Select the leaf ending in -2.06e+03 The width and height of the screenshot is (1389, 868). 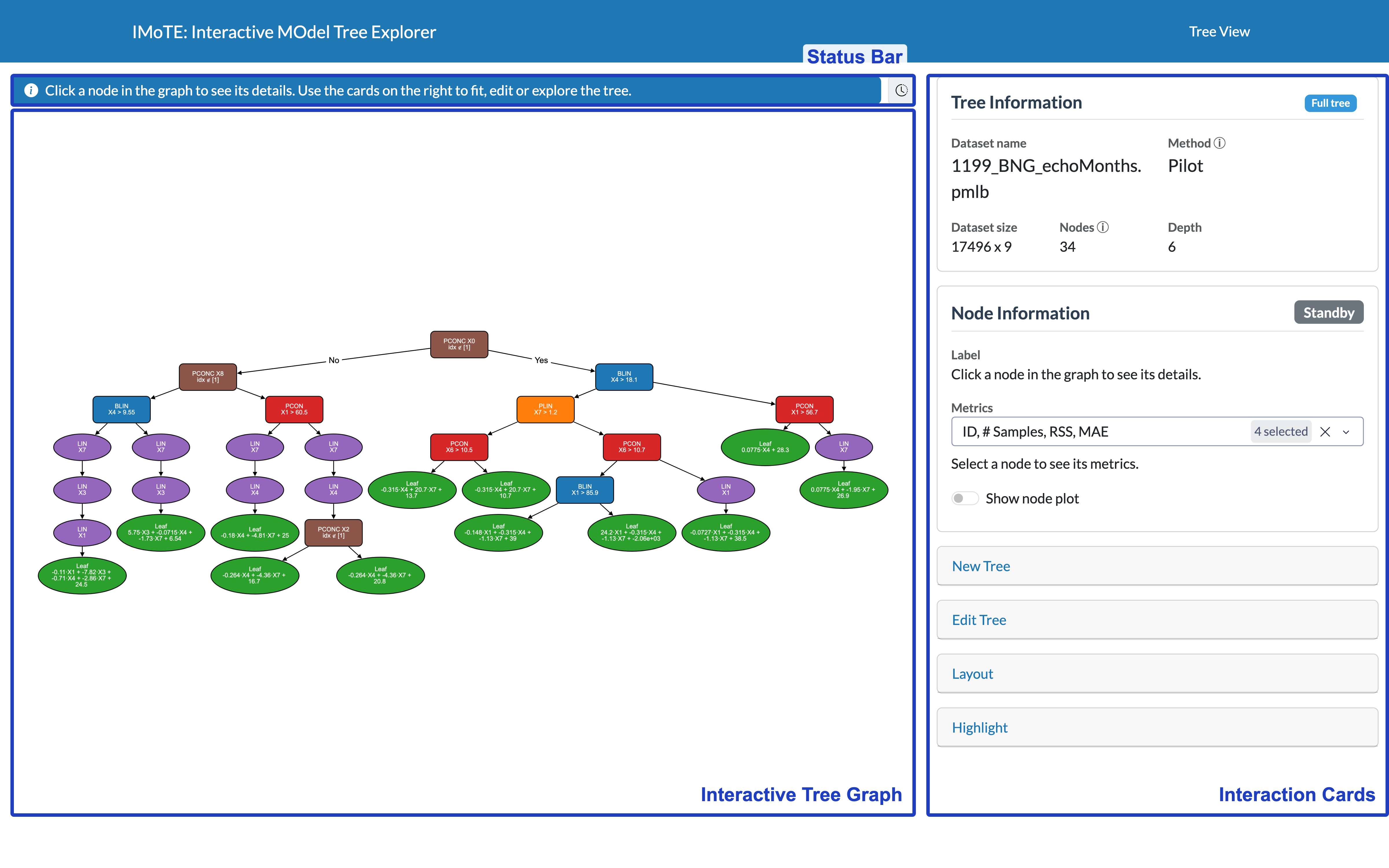coord(632,533)
